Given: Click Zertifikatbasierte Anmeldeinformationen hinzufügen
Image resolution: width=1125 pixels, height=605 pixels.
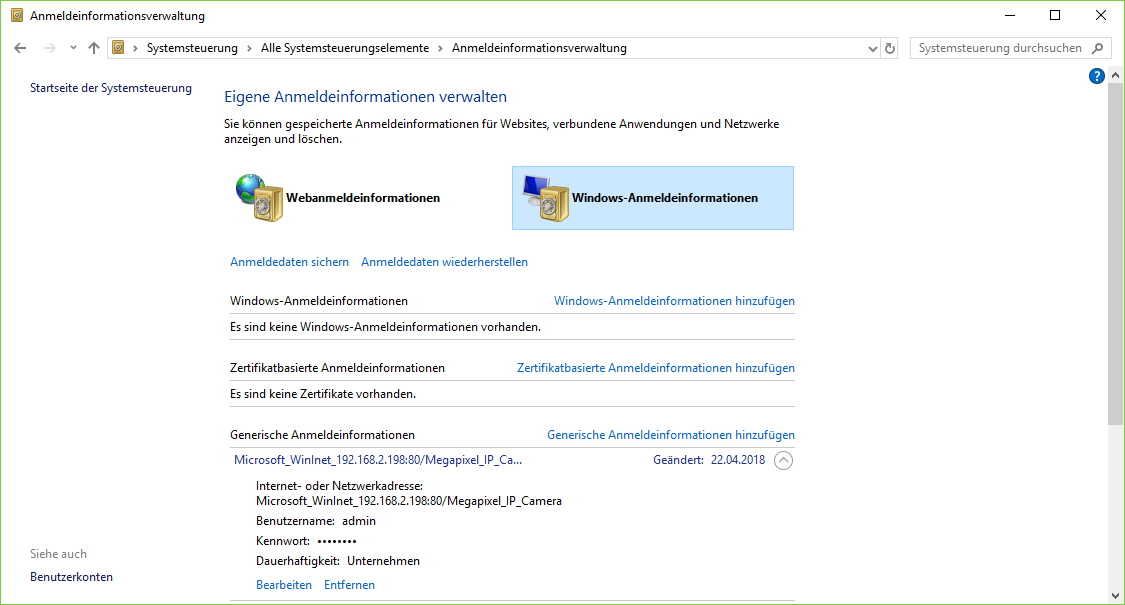Looking at the screenshot, I should pyautogui.click(x=656, y=368).
